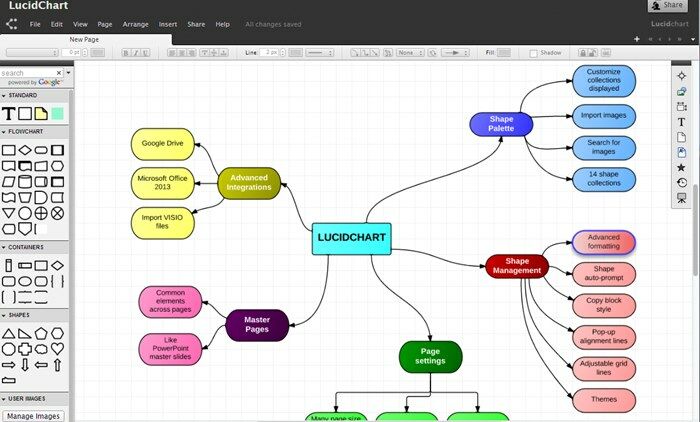The image size is (700, 422).
Task: Toggle underline text formatting
Action: (146, 53)
